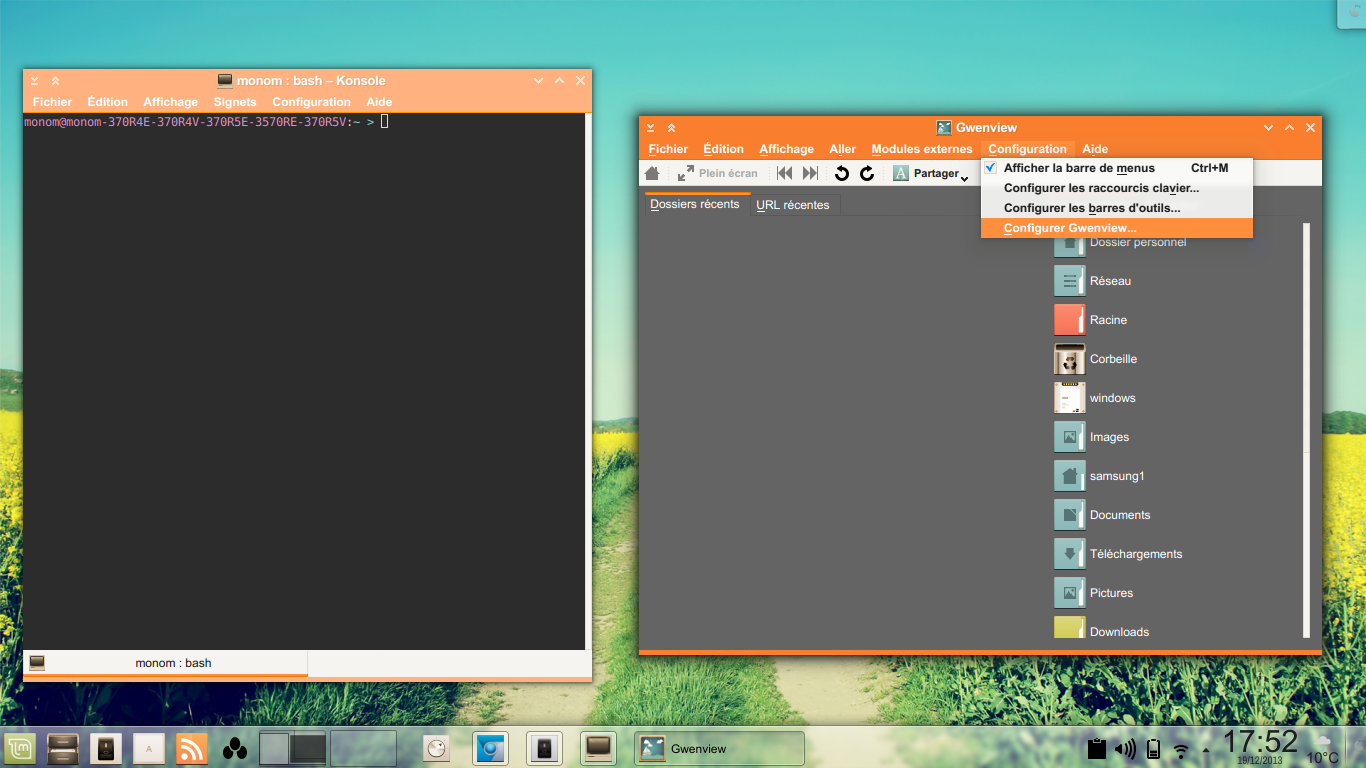
Task: Open the Wi-Fi network tray icon
Action: pos(1181,750)
